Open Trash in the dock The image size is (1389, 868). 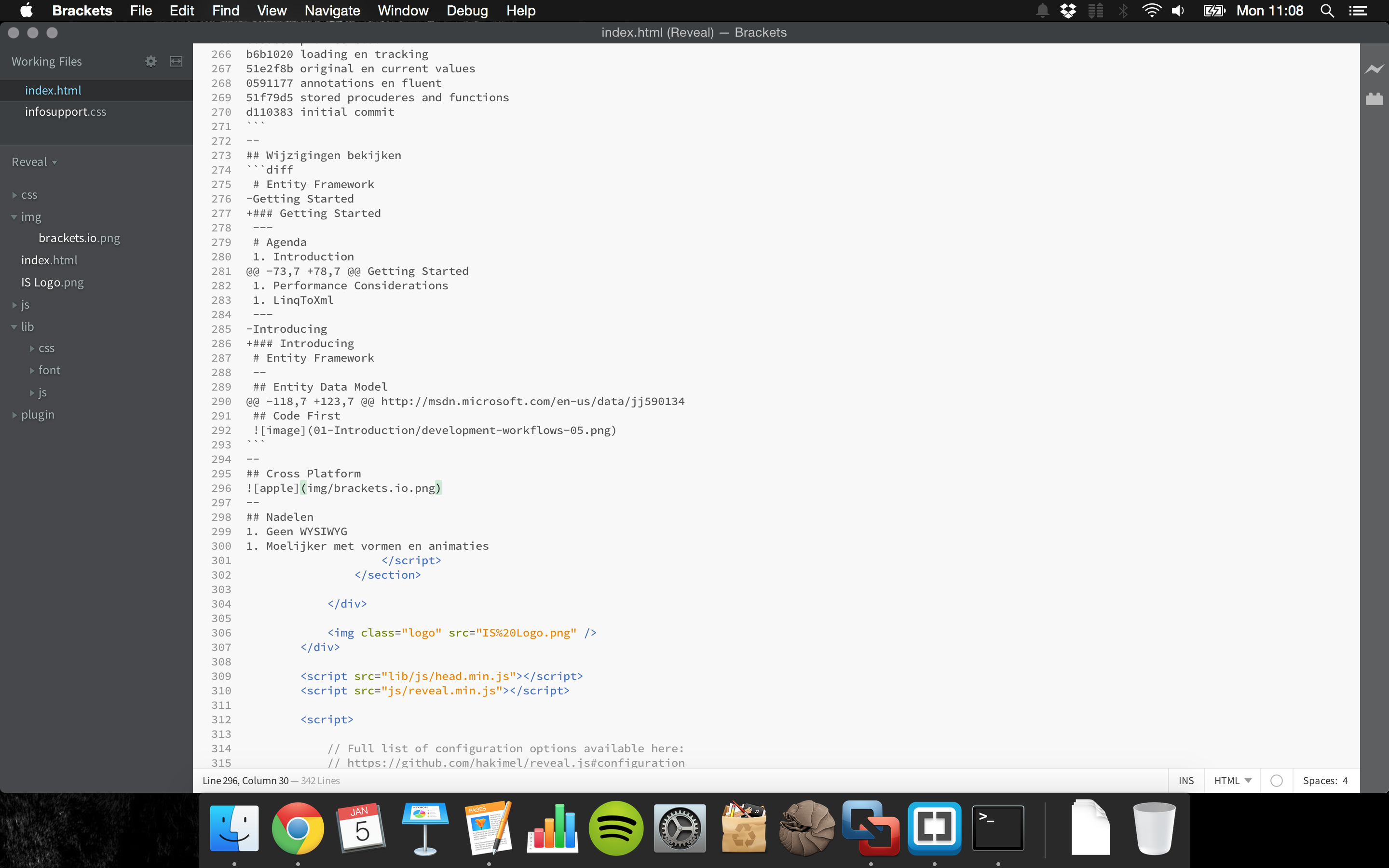(x=1154, y=828)
